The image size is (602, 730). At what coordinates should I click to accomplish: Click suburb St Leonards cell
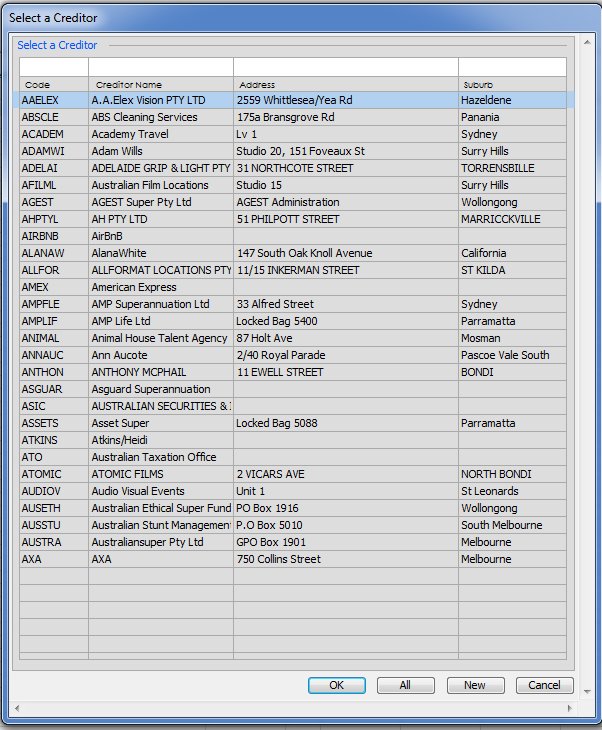pos(512,491)
